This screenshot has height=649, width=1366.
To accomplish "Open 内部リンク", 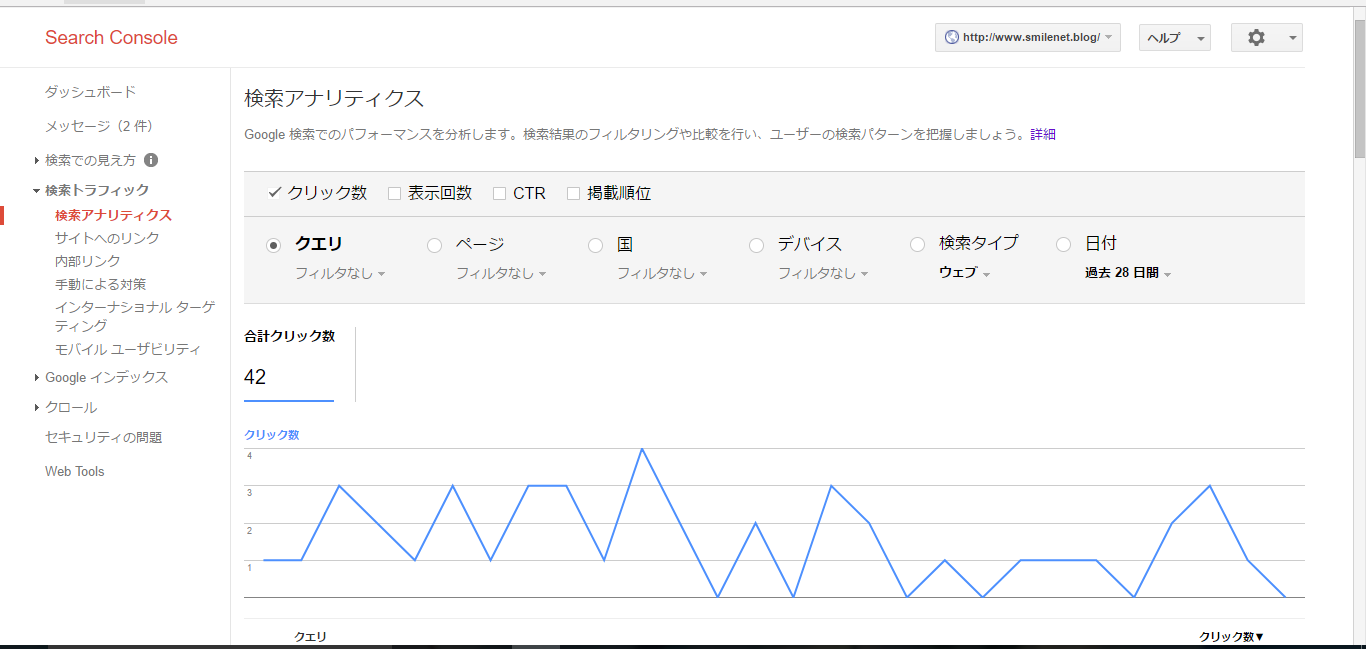I will 88,261.
